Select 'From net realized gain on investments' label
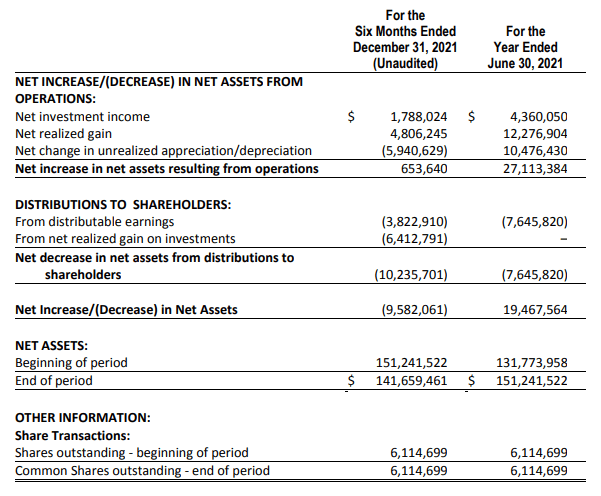Screen dimensions: 601x496 (x=125, y=239)
